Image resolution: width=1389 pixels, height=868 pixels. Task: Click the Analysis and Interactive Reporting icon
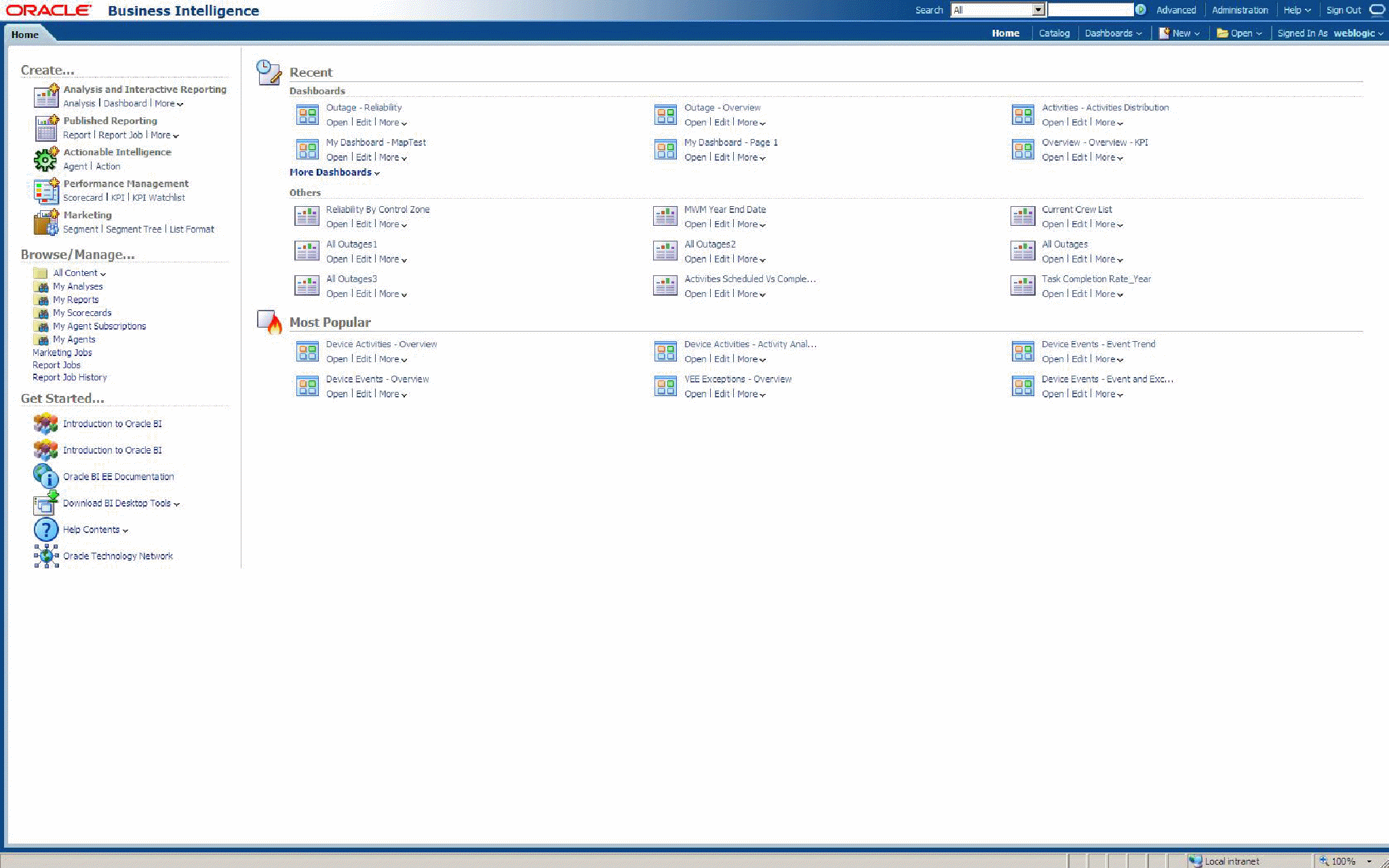46,96
